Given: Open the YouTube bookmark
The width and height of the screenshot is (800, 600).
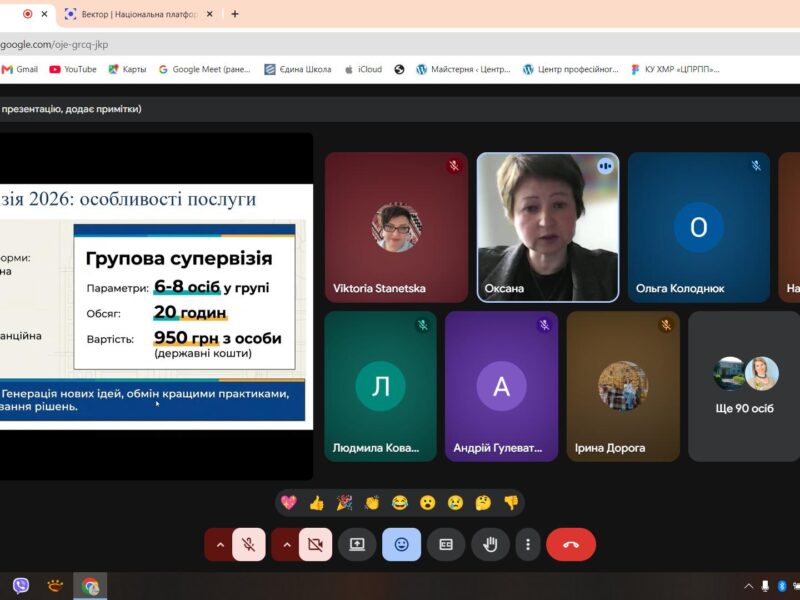Looking at the screenshot, I should coord(73,69).
